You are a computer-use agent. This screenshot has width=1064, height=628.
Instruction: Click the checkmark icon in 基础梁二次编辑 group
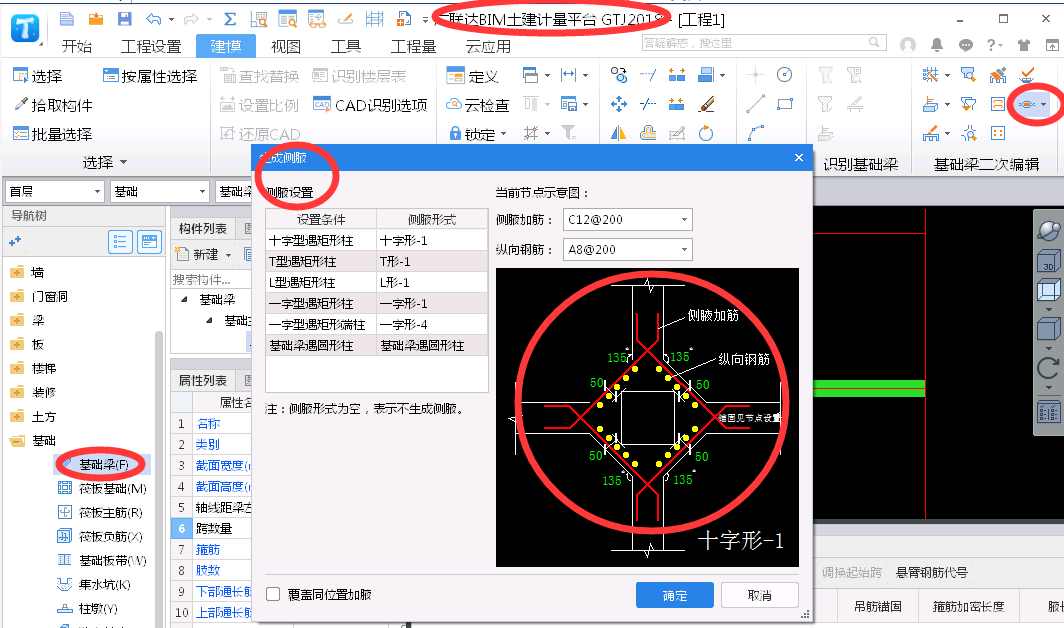click(x=1027, y=75)
